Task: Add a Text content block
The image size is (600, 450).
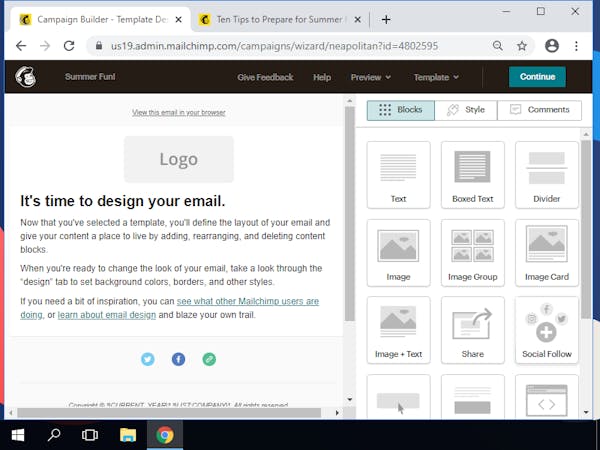Action: tap(398, 175)
